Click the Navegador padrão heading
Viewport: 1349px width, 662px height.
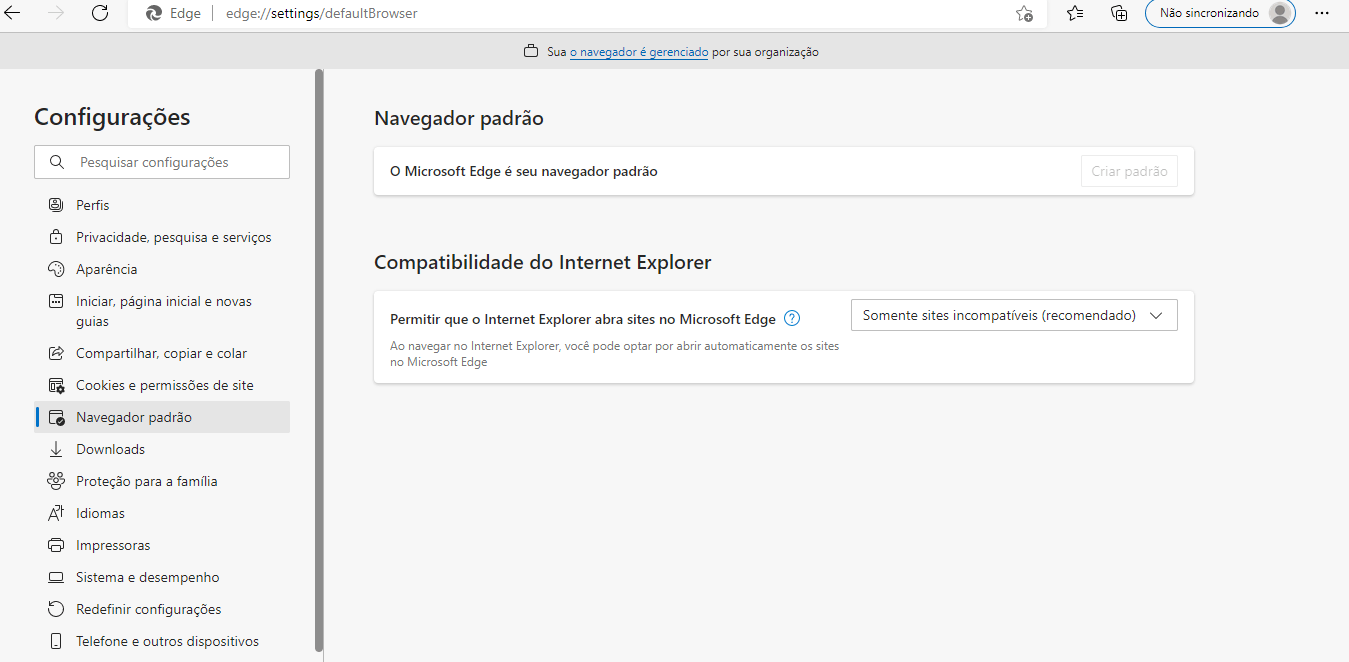(459, 118)
